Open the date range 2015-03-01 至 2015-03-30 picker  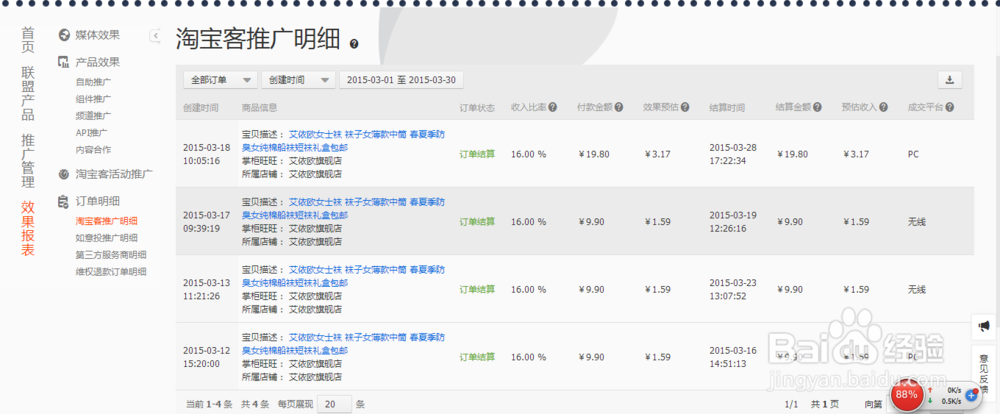pyautogui.click(x=401, y=80)
